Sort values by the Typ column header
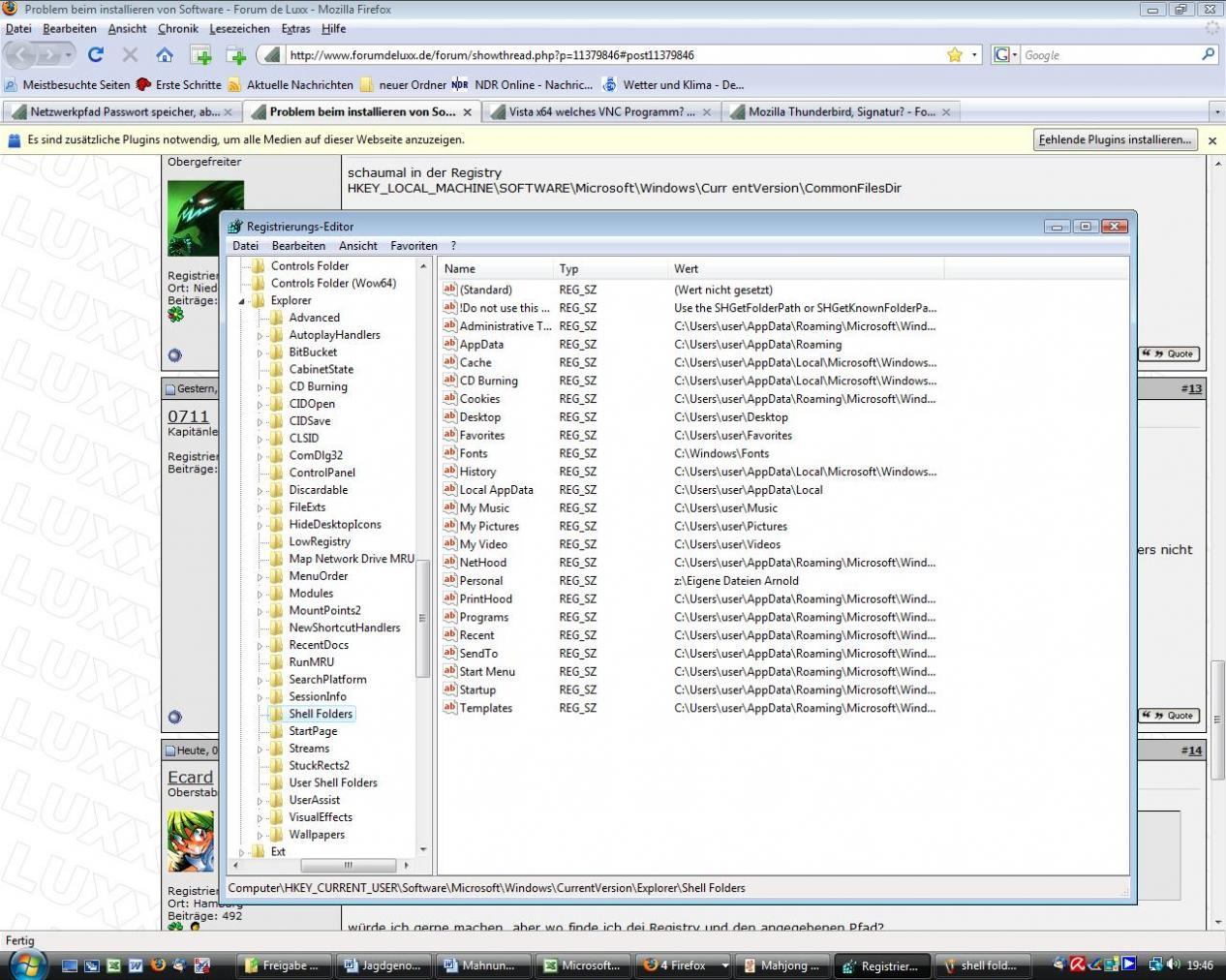 (x=610, y=269)
